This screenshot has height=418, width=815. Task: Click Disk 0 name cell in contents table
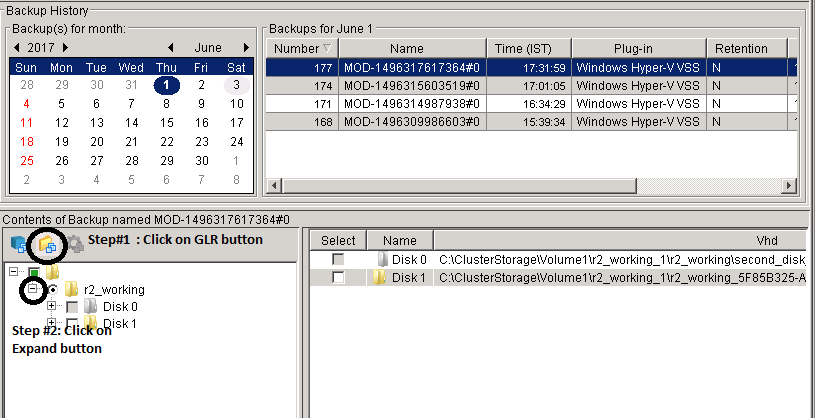400,259
